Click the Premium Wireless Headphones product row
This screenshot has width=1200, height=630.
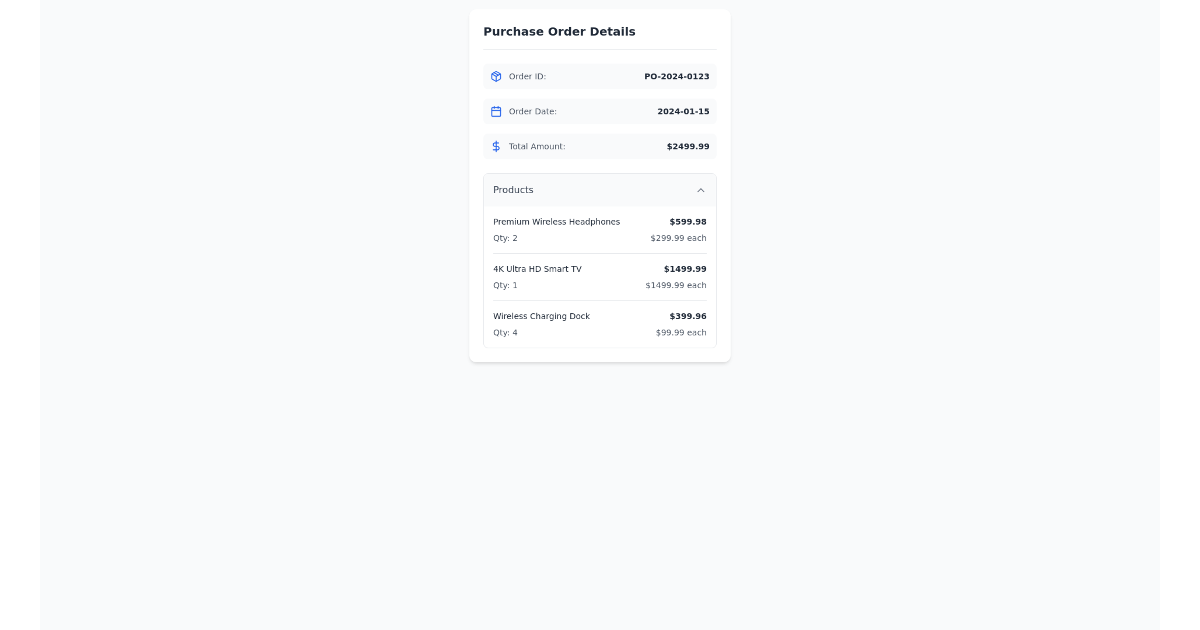[600, 229]
